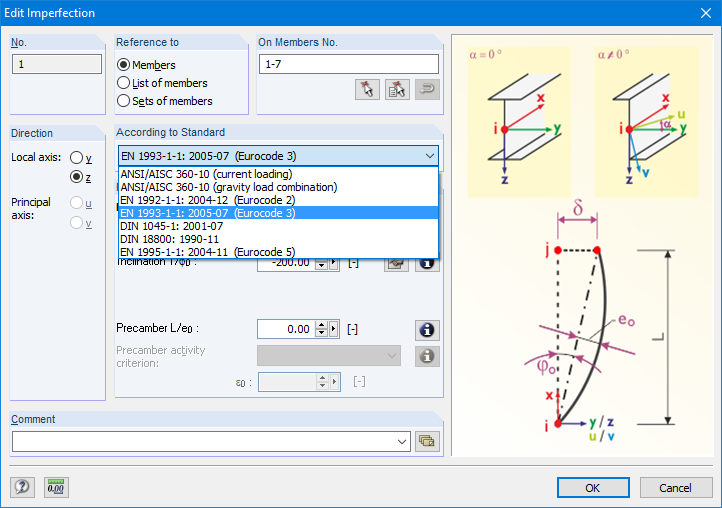Expand the Inclination value side arrow
The width and height of the screenshot is (722, 508).
[x=334, y=264]
